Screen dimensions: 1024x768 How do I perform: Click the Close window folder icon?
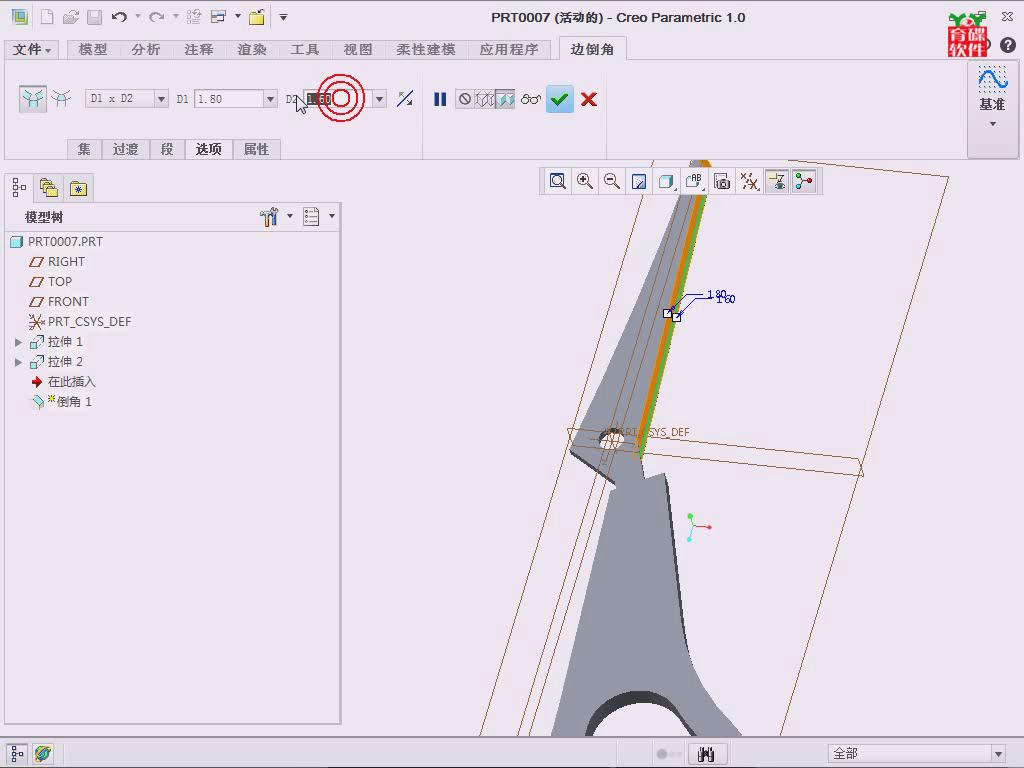(257, 17)
